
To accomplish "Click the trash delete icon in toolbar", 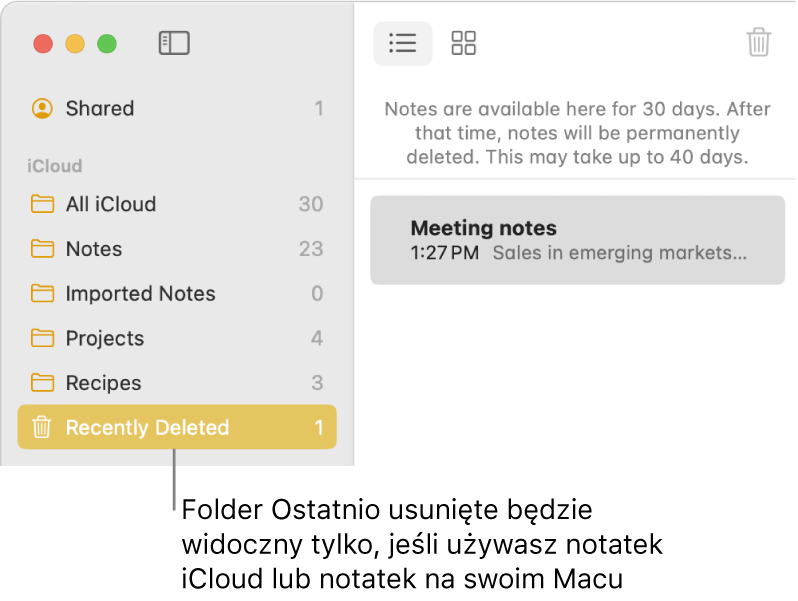I will coord(759,43).
